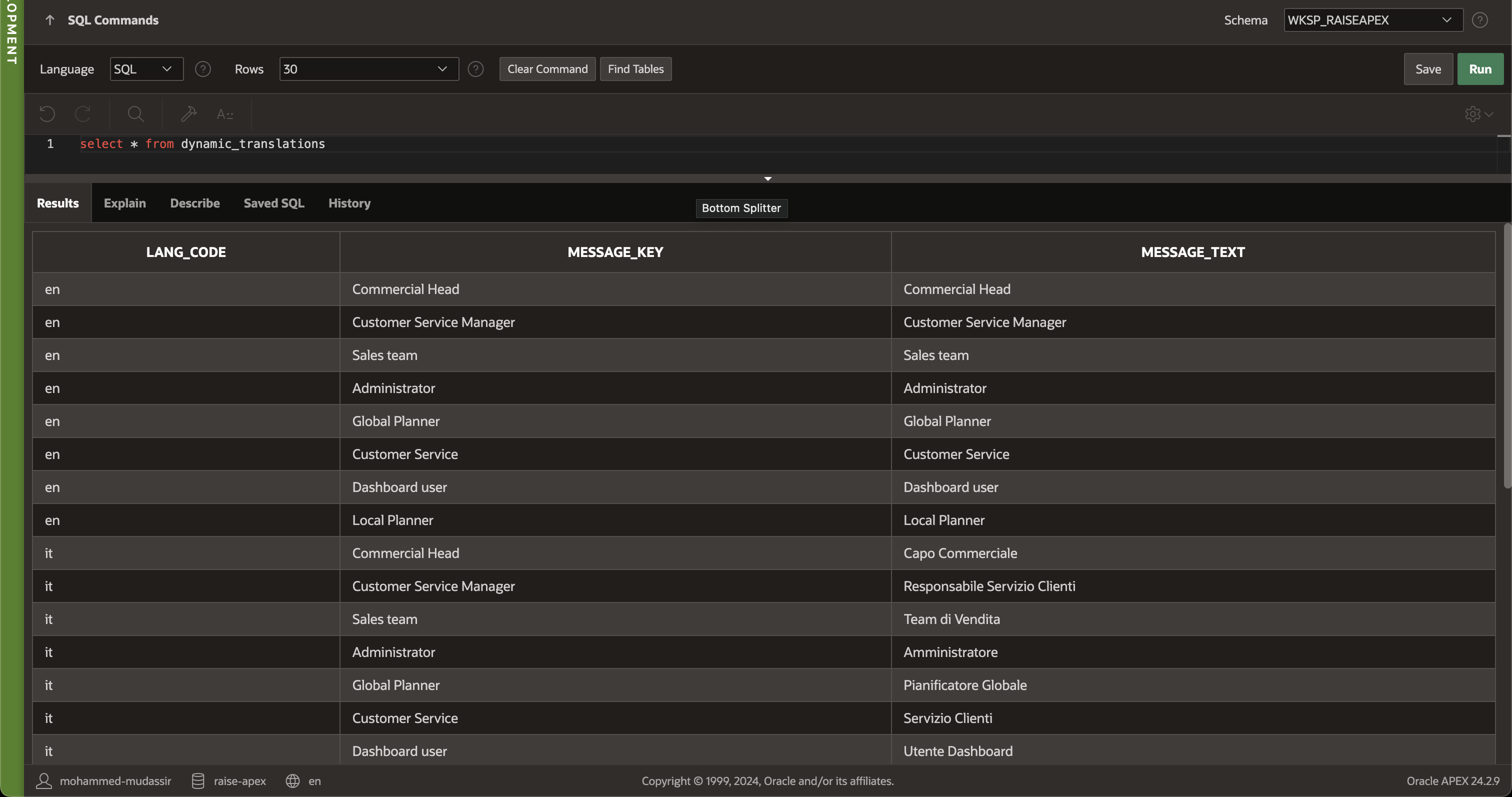Collapse the bottom splitter handle
Image resolution: width=1512 pixels, height=797 pixels.
pyautogui.click(x=767, y=178)
